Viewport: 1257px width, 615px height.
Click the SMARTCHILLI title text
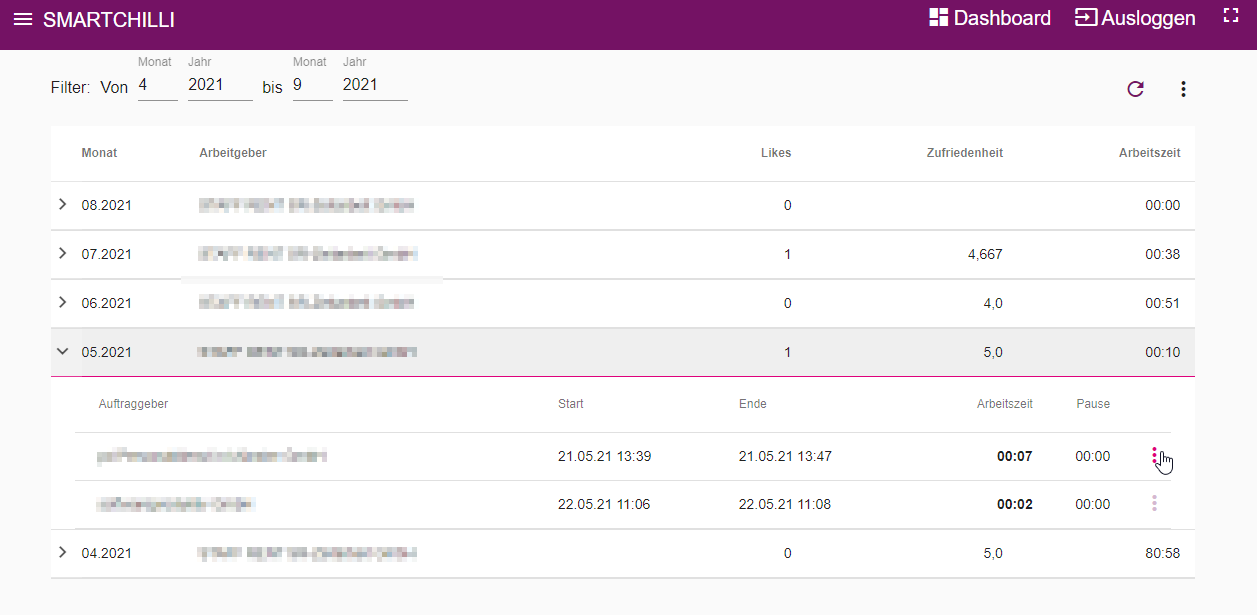tap(109, 20)
